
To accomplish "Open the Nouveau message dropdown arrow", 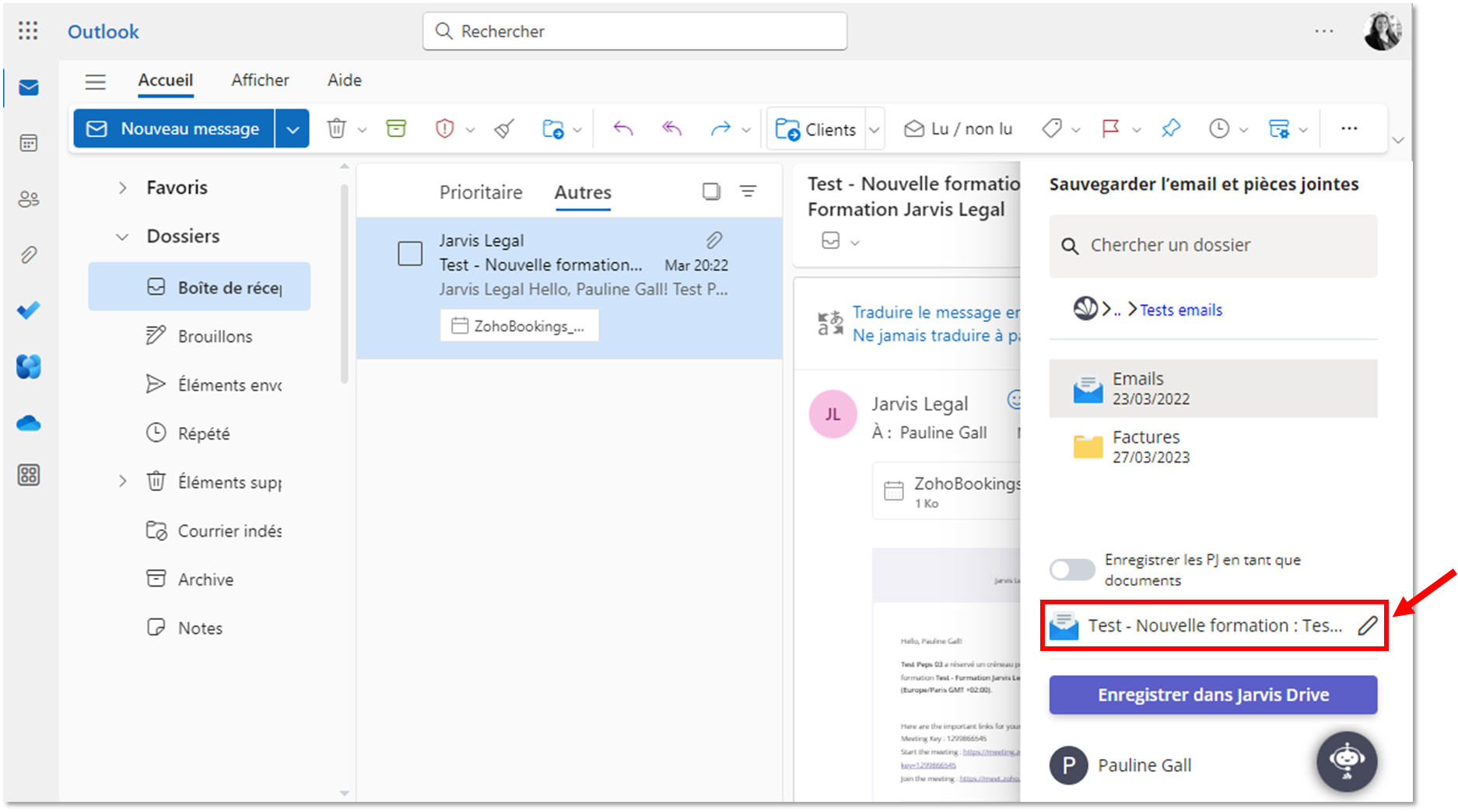I will pyautogui.click(x=293, y=129).
